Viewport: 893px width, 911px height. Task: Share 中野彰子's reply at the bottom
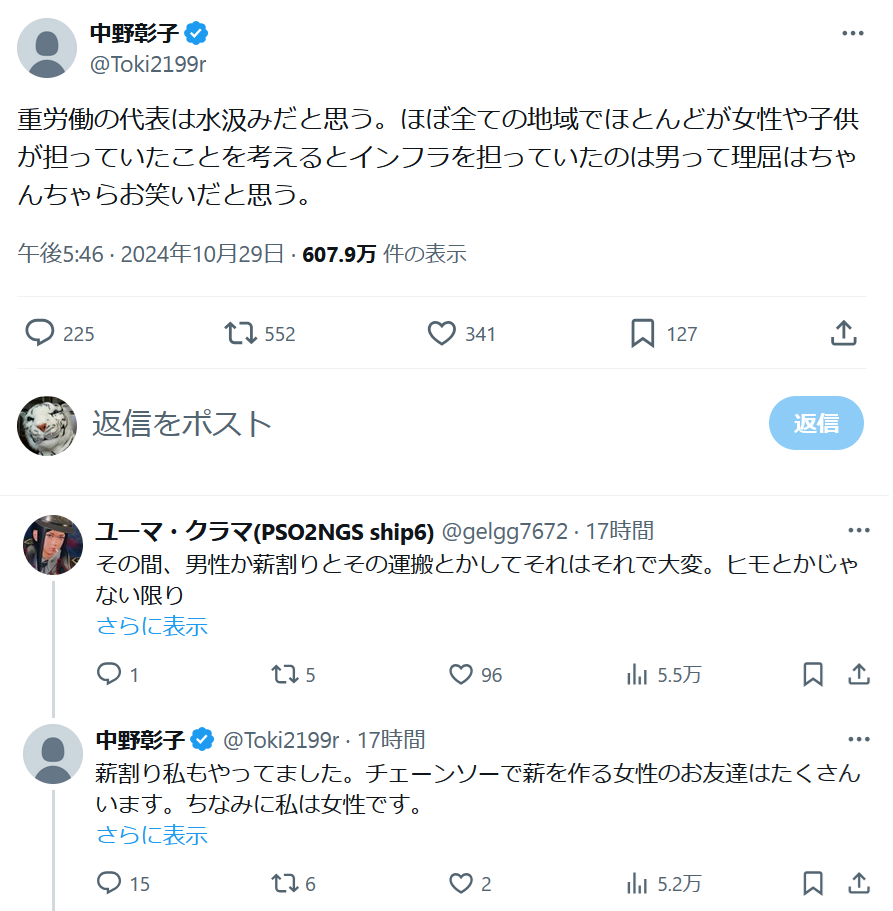pyautogui.click(x=858, y=883)
